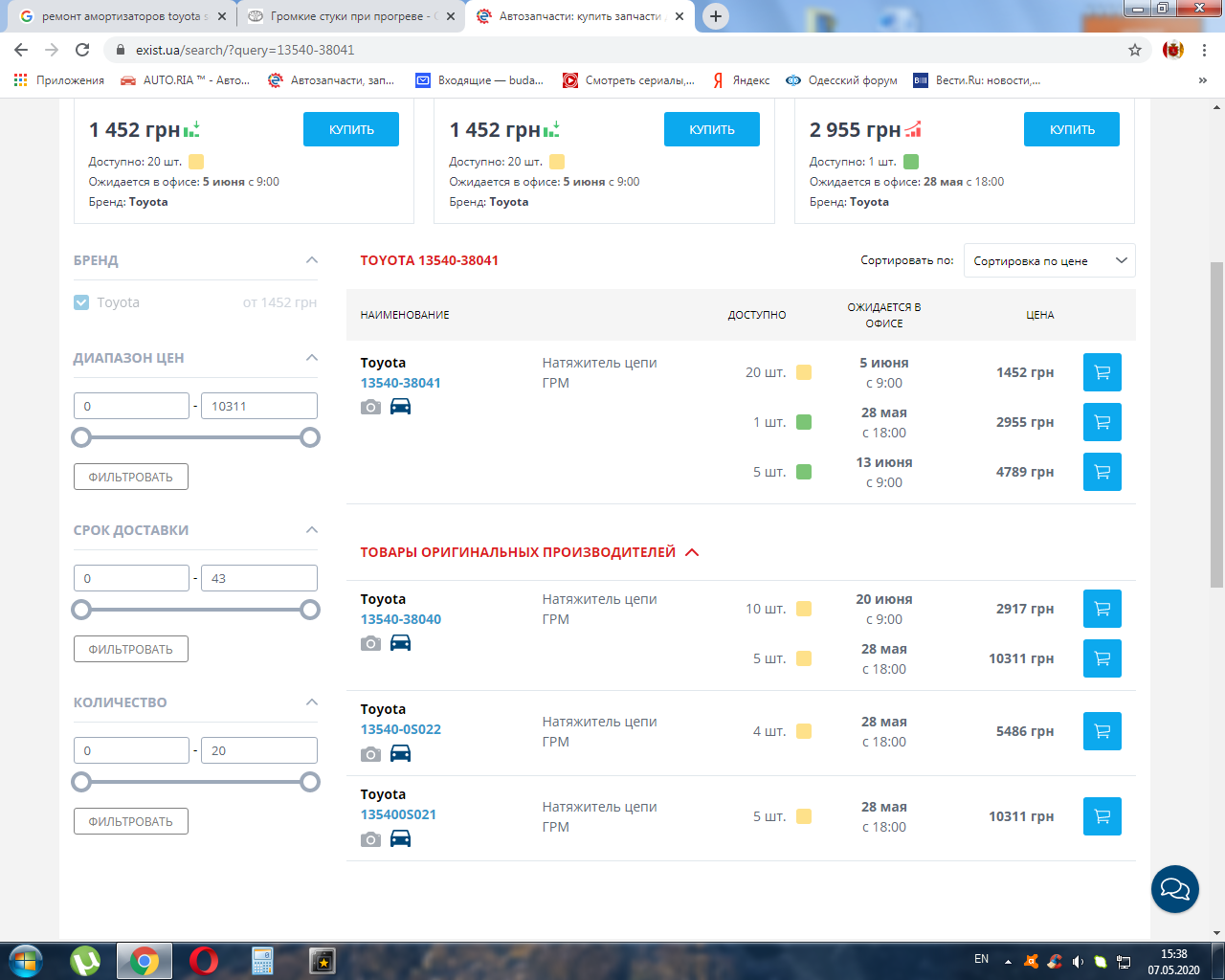1225x980 pixels.
Task: Uncheck the Toyota brand checkbox
Action: click(x=81, y=302)
